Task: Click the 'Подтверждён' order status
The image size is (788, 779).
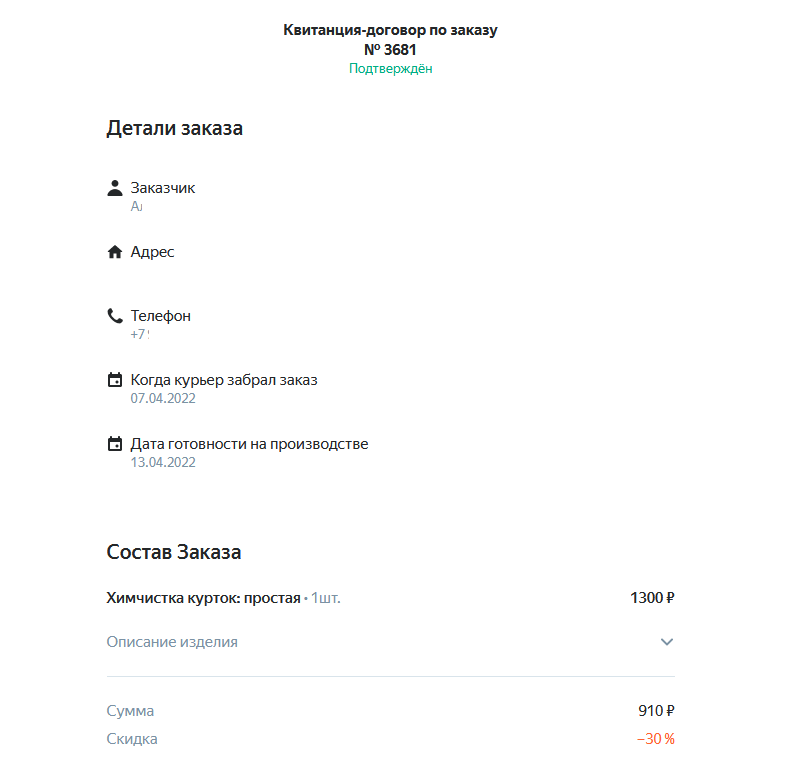Action: coord(390,69)
